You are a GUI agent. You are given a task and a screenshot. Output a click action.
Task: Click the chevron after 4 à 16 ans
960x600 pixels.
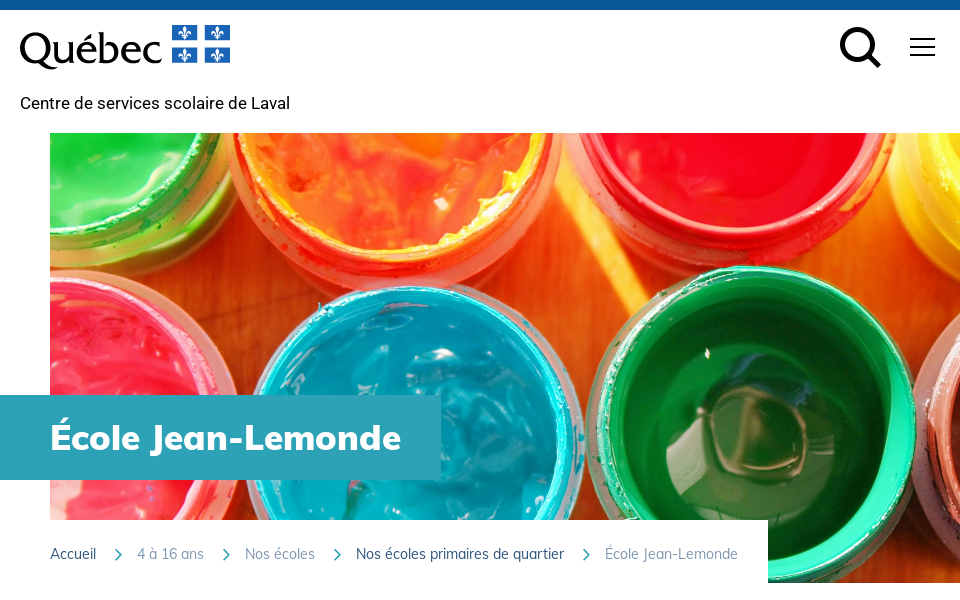coord(226,555)
